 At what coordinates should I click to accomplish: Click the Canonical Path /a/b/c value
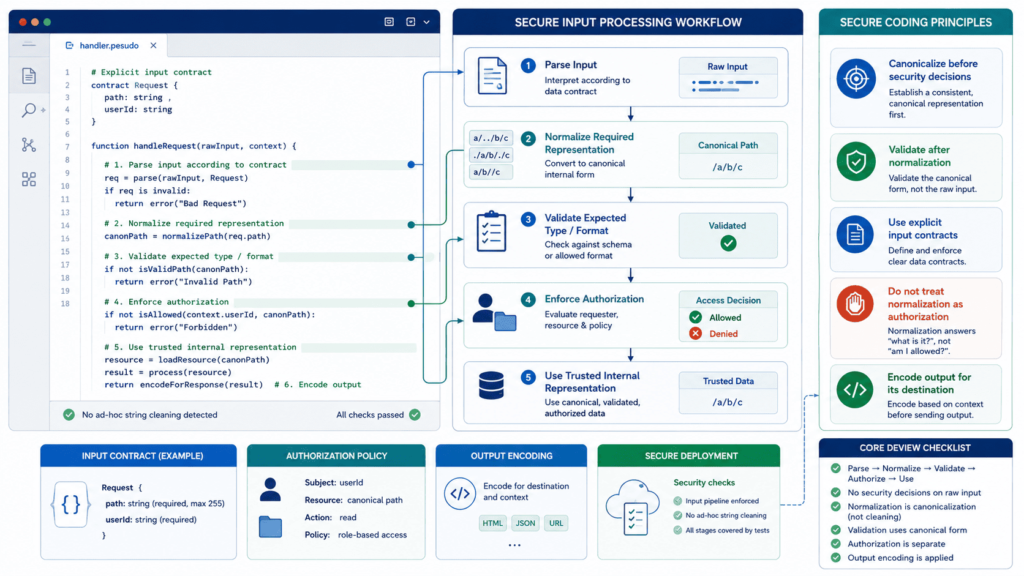click(x=728, y=167)
